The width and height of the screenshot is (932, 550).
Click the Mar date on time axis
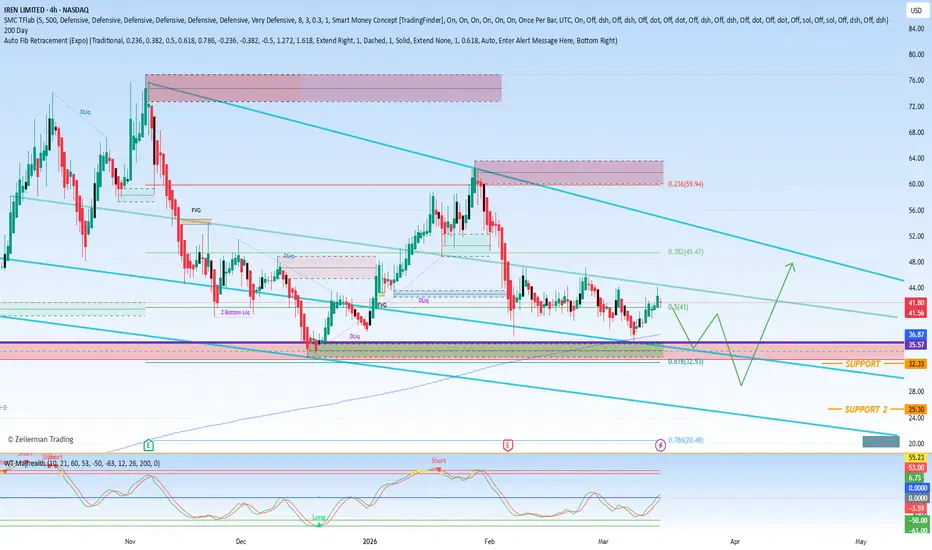(x=603, y=541)
